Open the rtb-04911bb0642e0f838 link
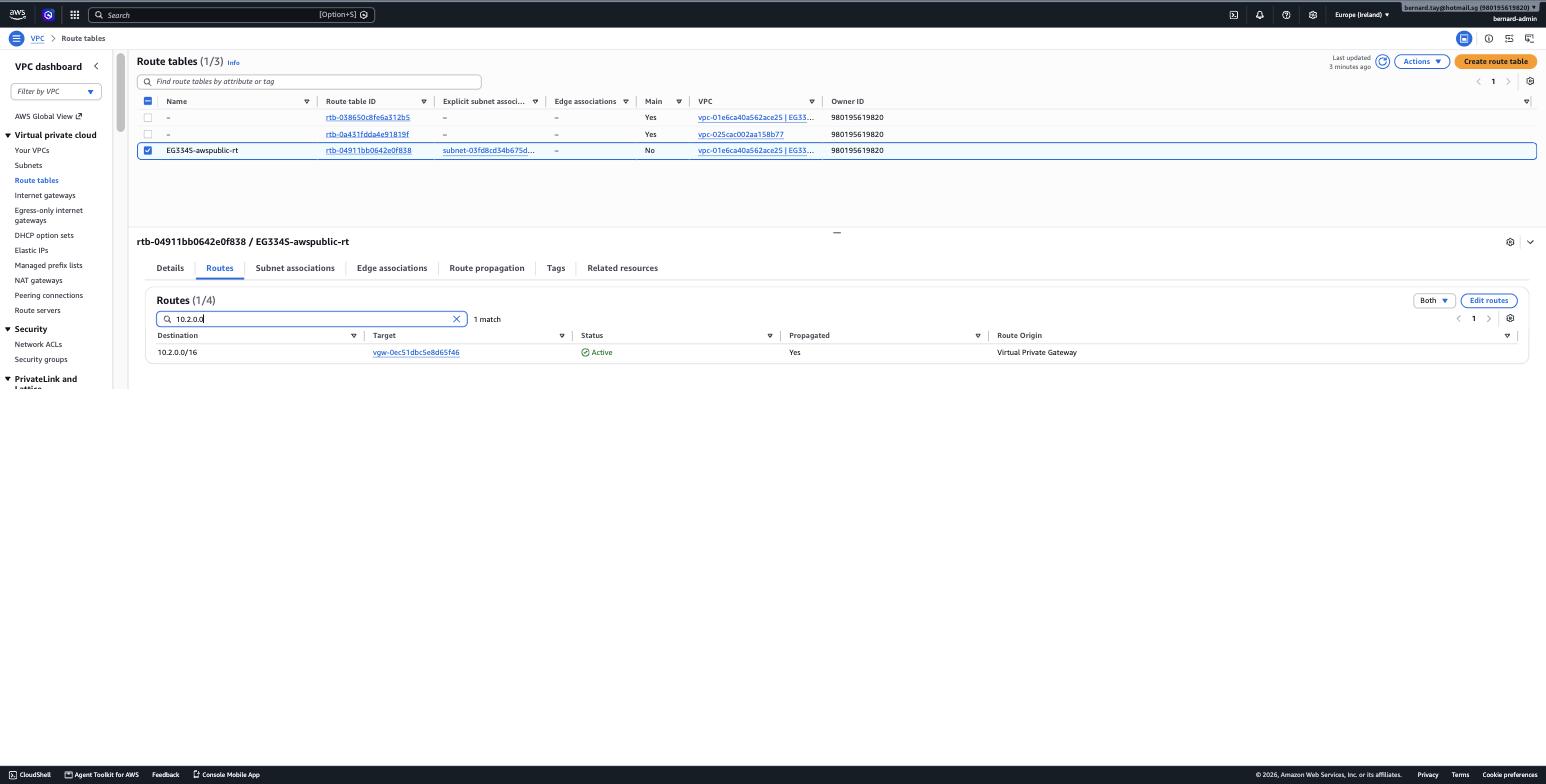1546x784 pixels. tap(368, 150)
